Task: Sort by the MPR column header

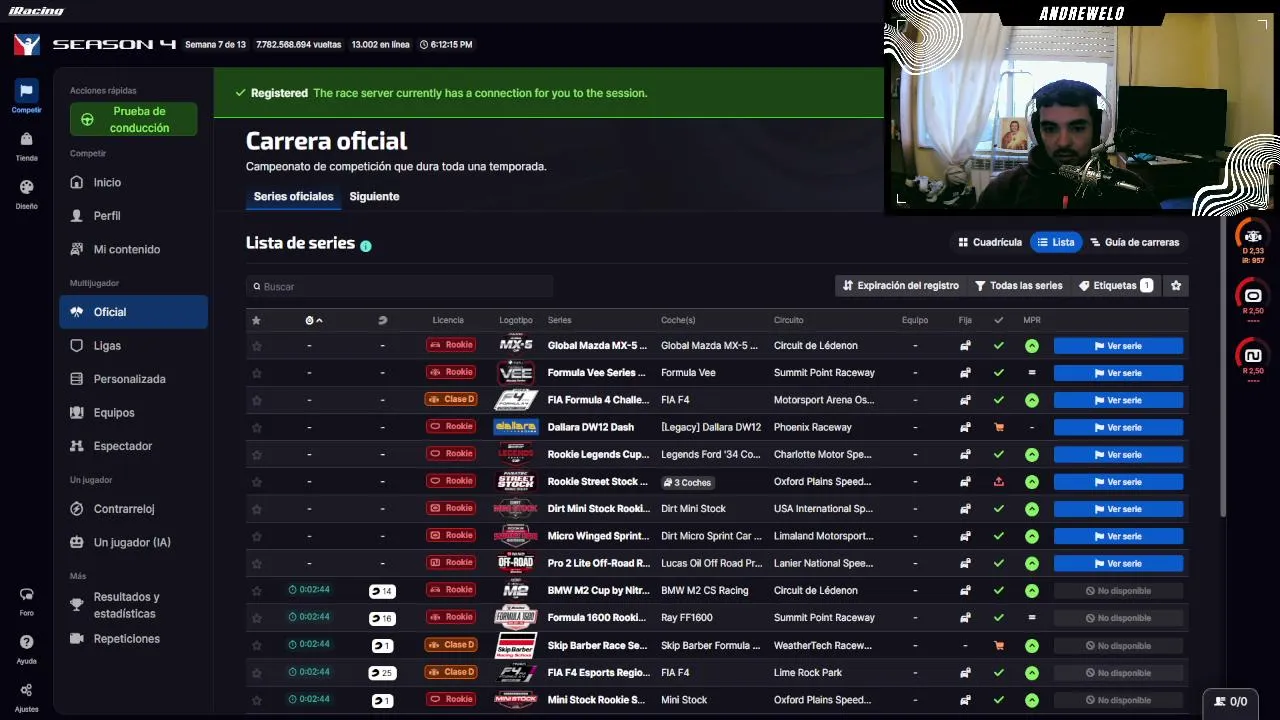Action: [1032, 320]
